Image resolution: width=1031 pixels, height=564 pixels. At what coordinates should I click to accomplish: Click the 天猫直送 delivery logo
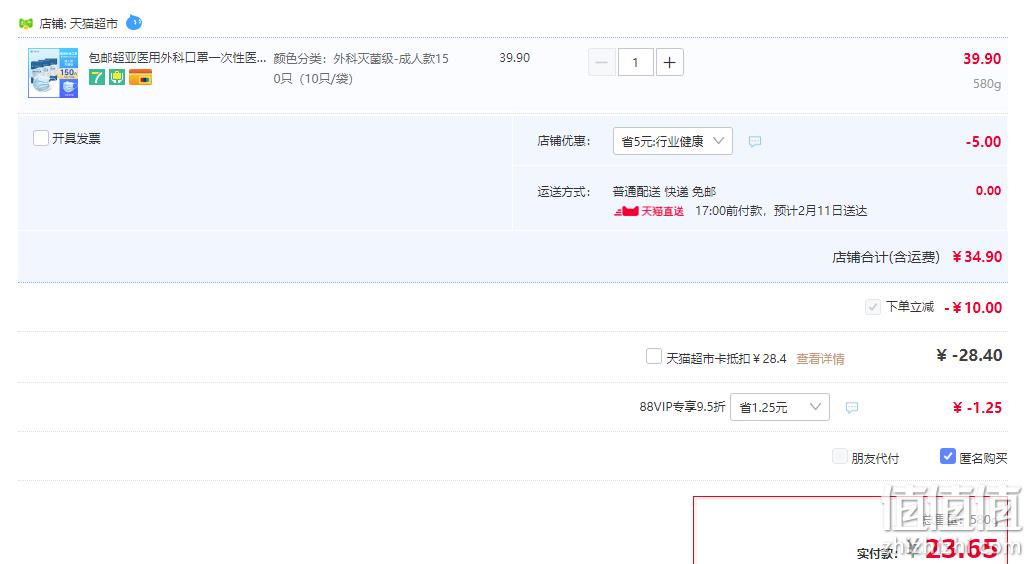[x=649, y=211]
